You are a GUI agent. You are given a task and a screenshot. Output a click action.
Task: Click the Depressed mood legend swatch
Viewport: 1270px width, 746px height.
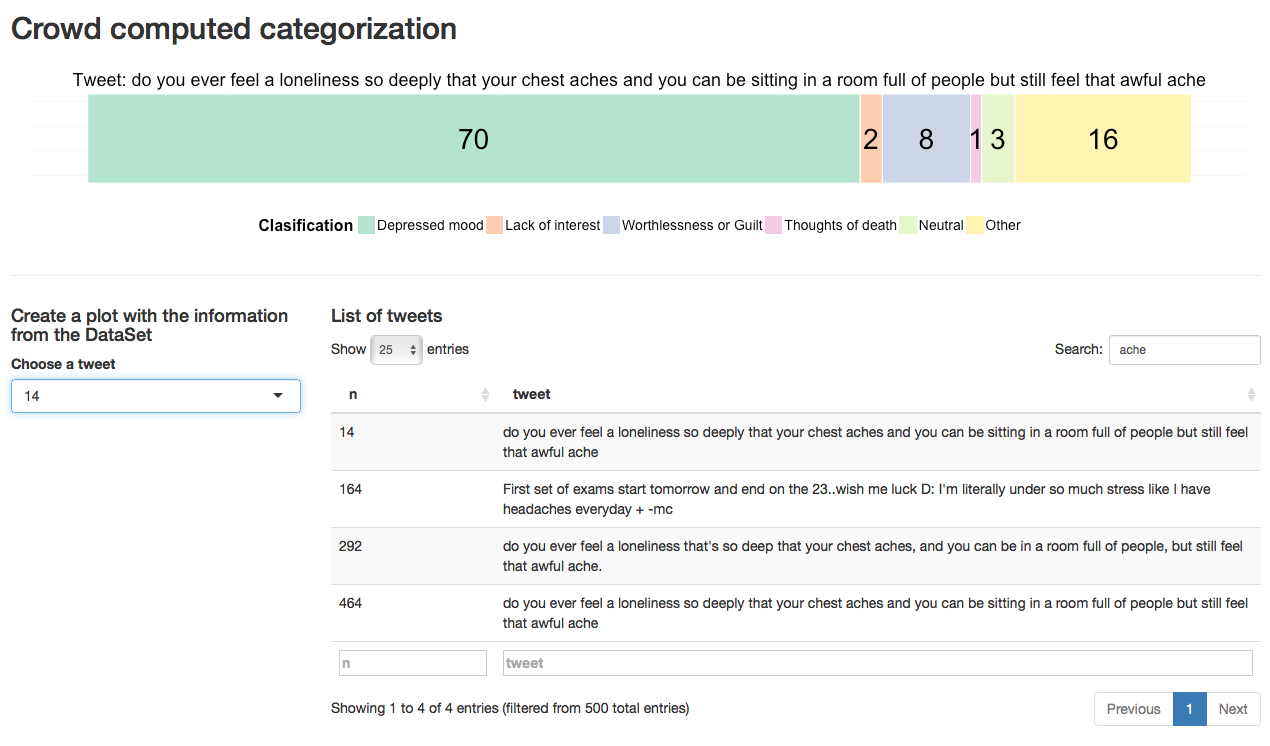tap(367, 225)
